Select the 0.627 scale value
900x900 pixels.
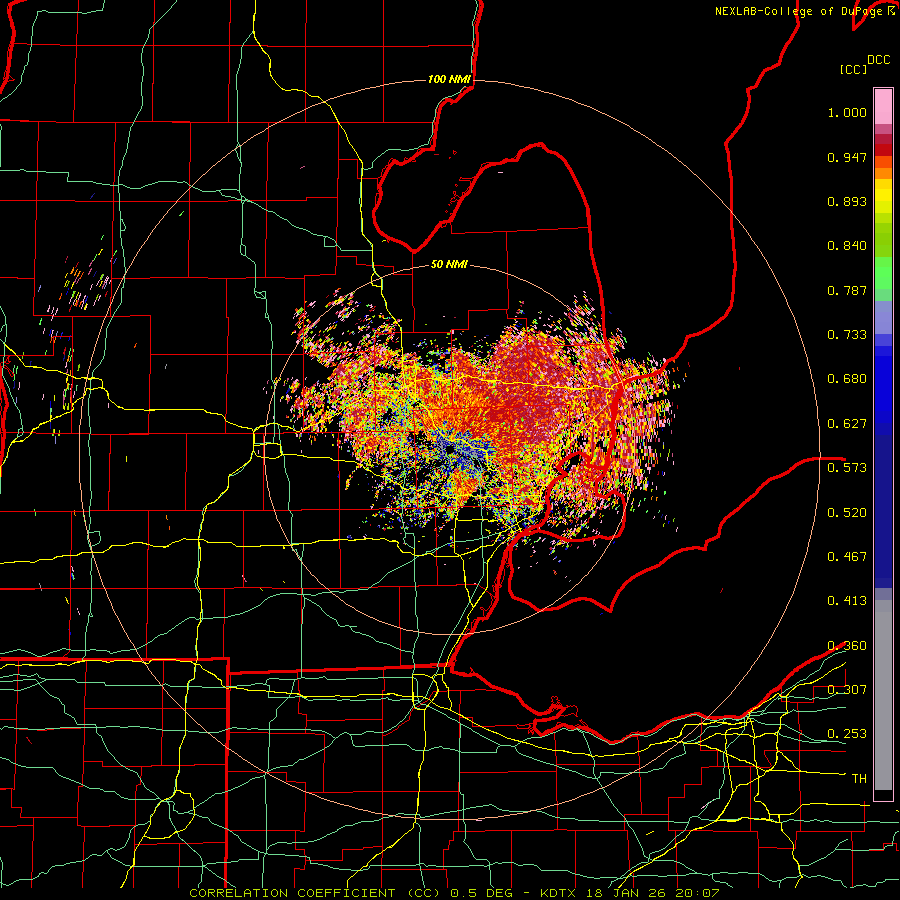(x=847, y=424)
